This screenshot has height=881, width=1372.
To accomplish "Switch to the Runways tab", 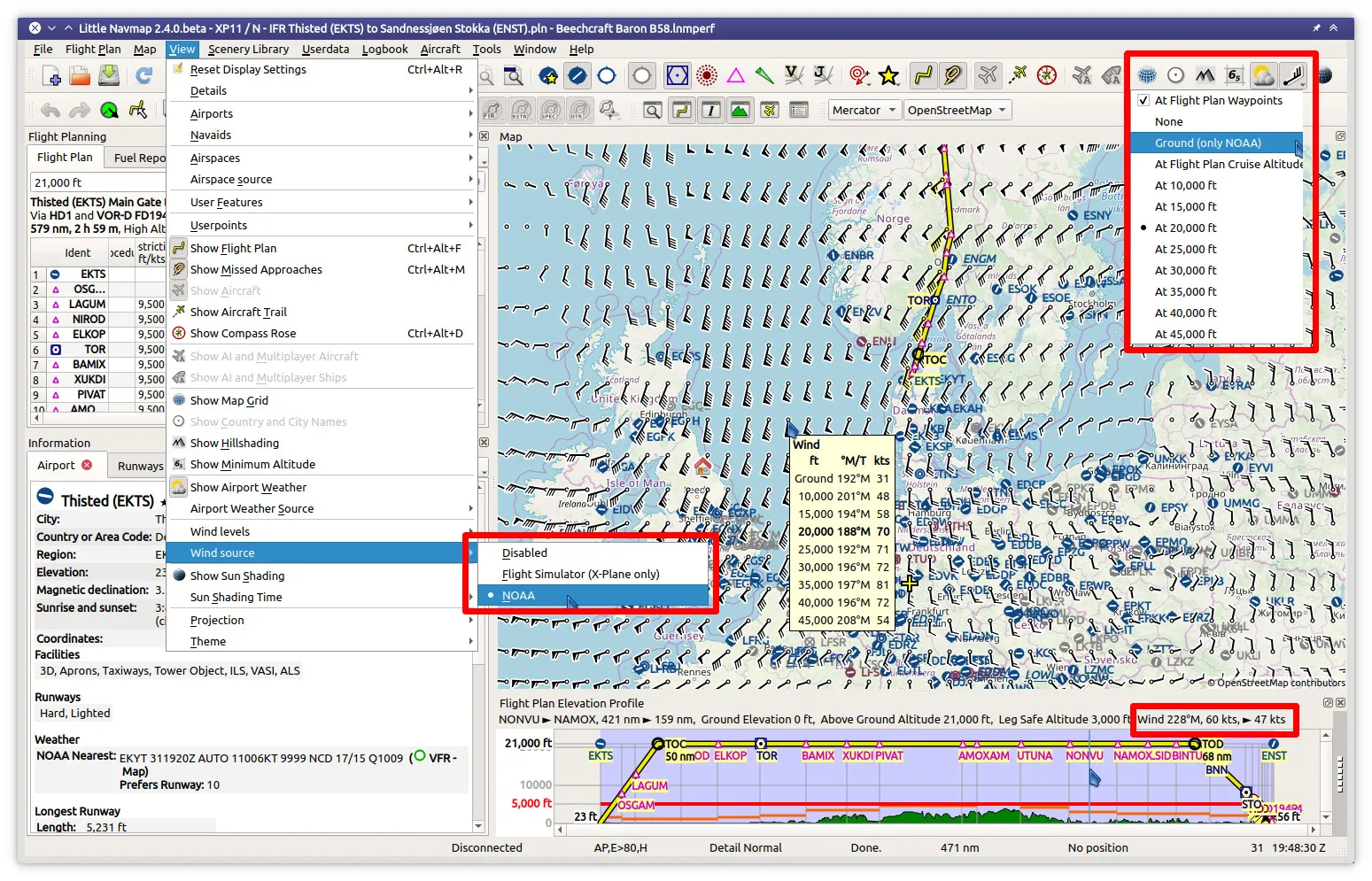I will [x=140, y=466].
